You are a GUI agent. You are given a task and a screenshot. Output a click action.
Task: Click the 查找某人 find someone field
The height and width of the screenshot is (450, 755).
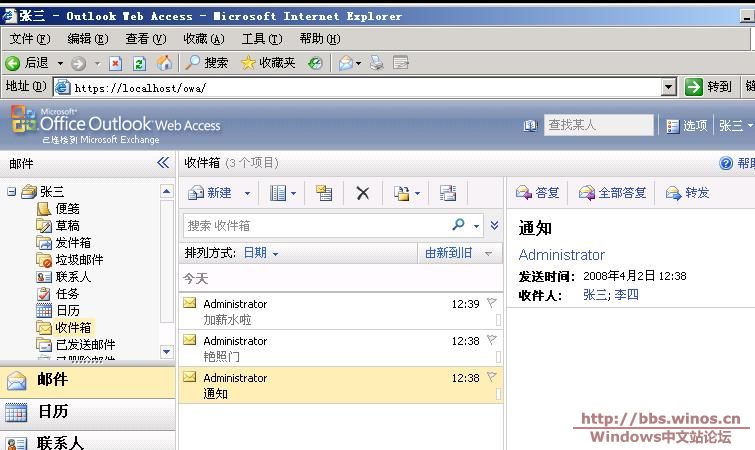pyautogui.click(x=597, y=125)
